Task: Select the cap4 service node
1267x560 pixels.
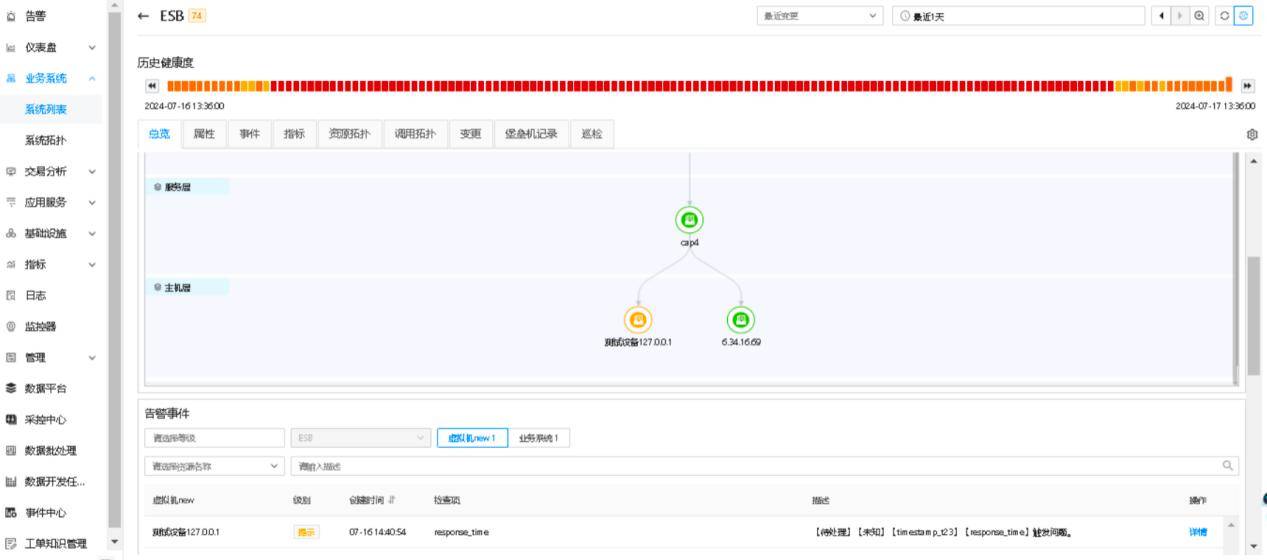Action: (x=689, y=219)
